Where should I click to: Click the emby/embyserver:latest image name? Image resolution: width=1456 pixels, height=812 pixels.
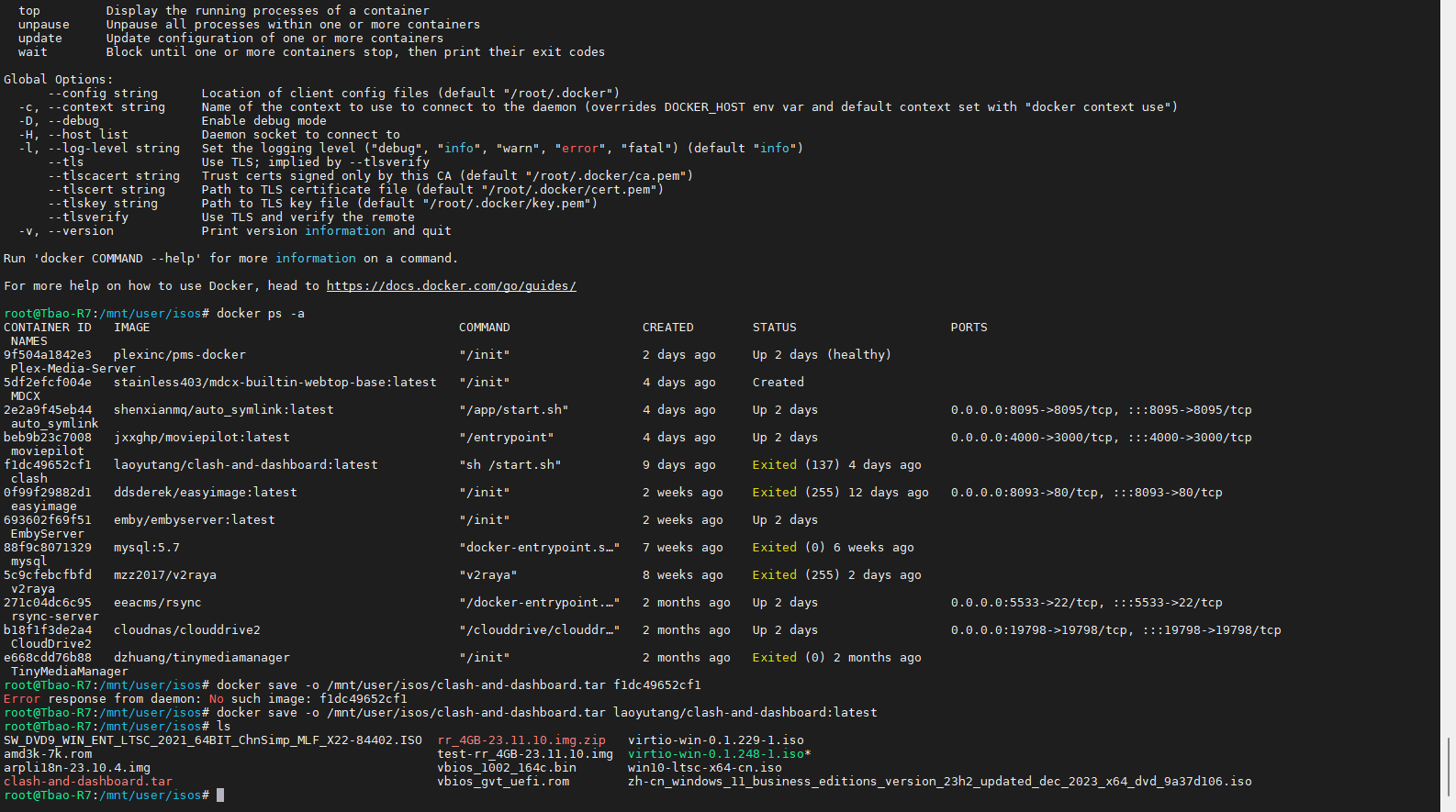click(194, 520)
